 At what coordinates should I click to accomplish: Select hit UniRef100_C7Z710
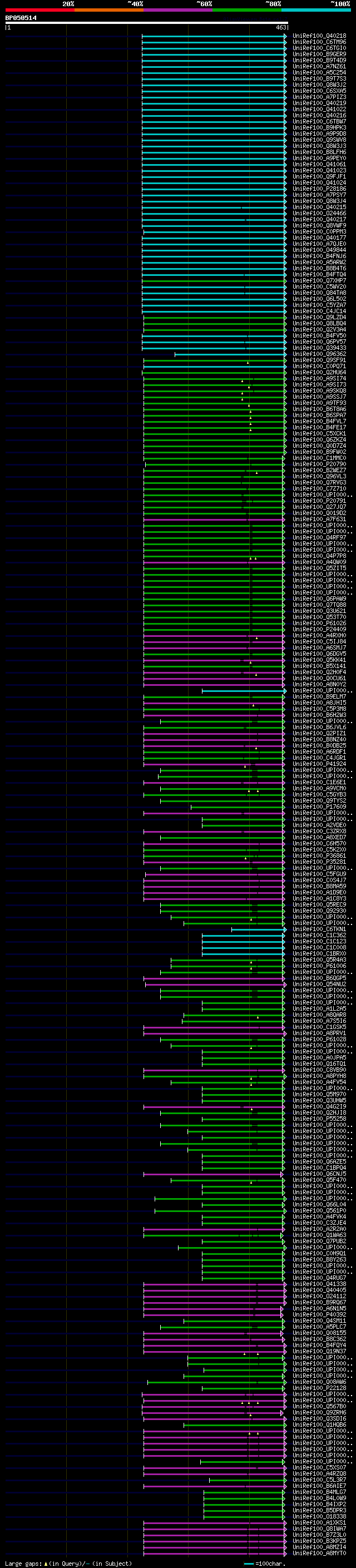click(319, 488)
